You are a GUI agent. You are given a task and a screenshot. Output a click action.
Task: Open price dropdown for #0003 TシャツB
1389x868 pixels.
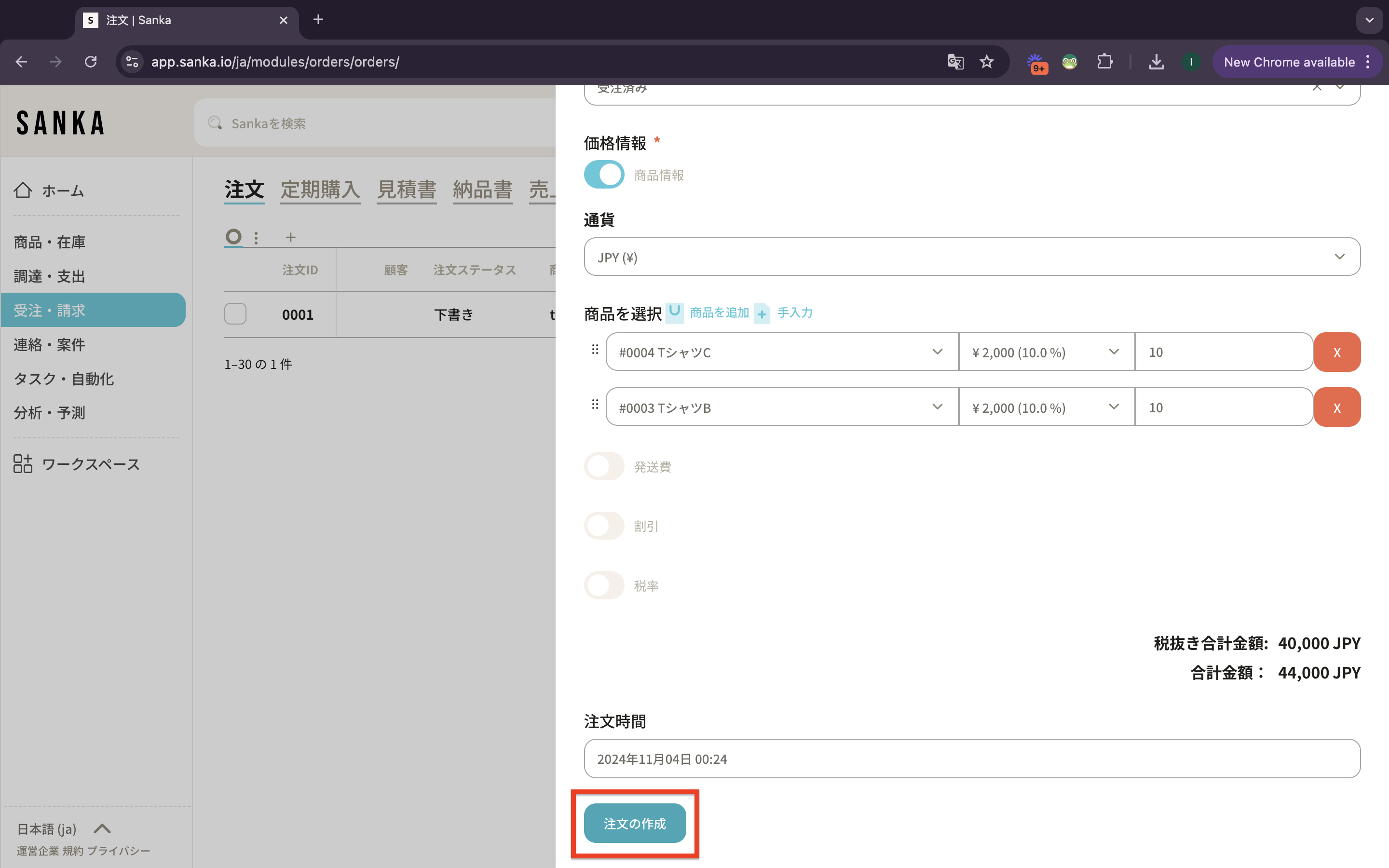[x=1046, y=407]
